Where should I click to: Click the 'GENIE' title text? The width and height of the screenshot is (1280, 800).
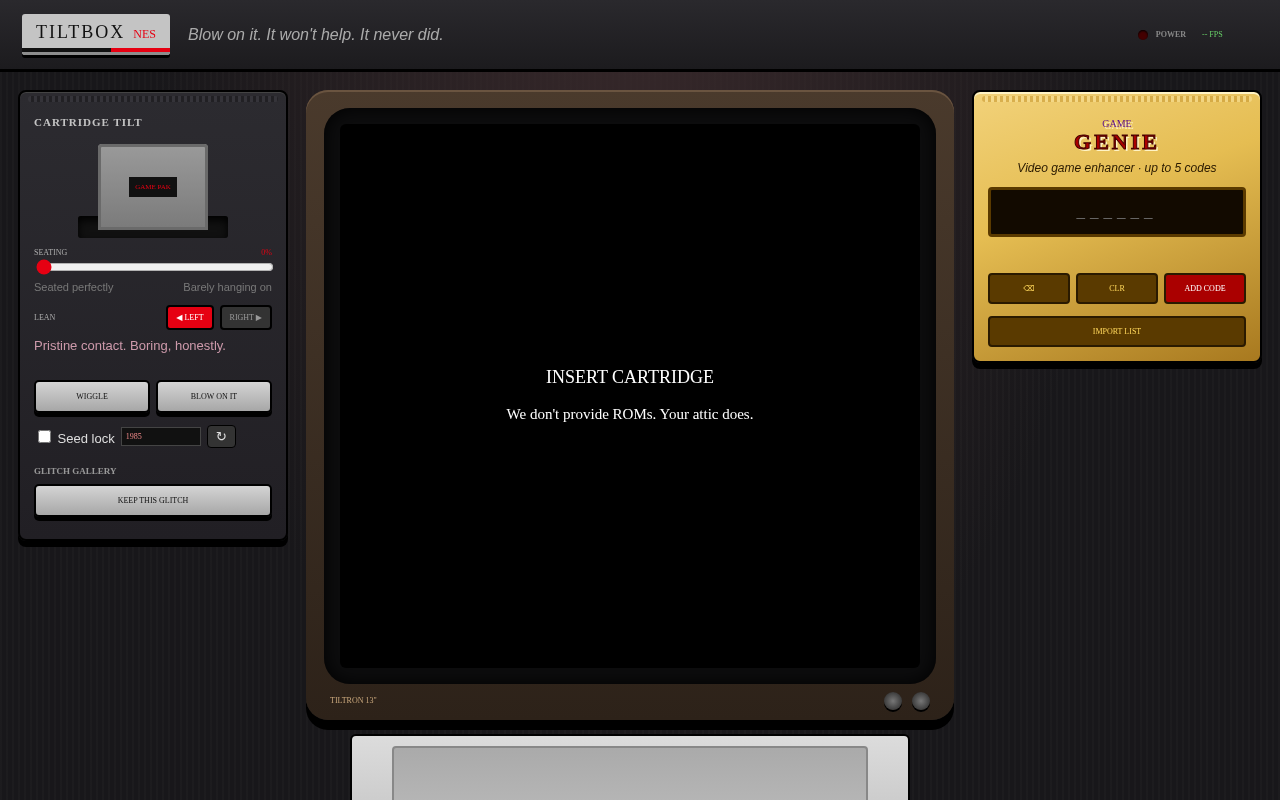[x=1117, y=142]
